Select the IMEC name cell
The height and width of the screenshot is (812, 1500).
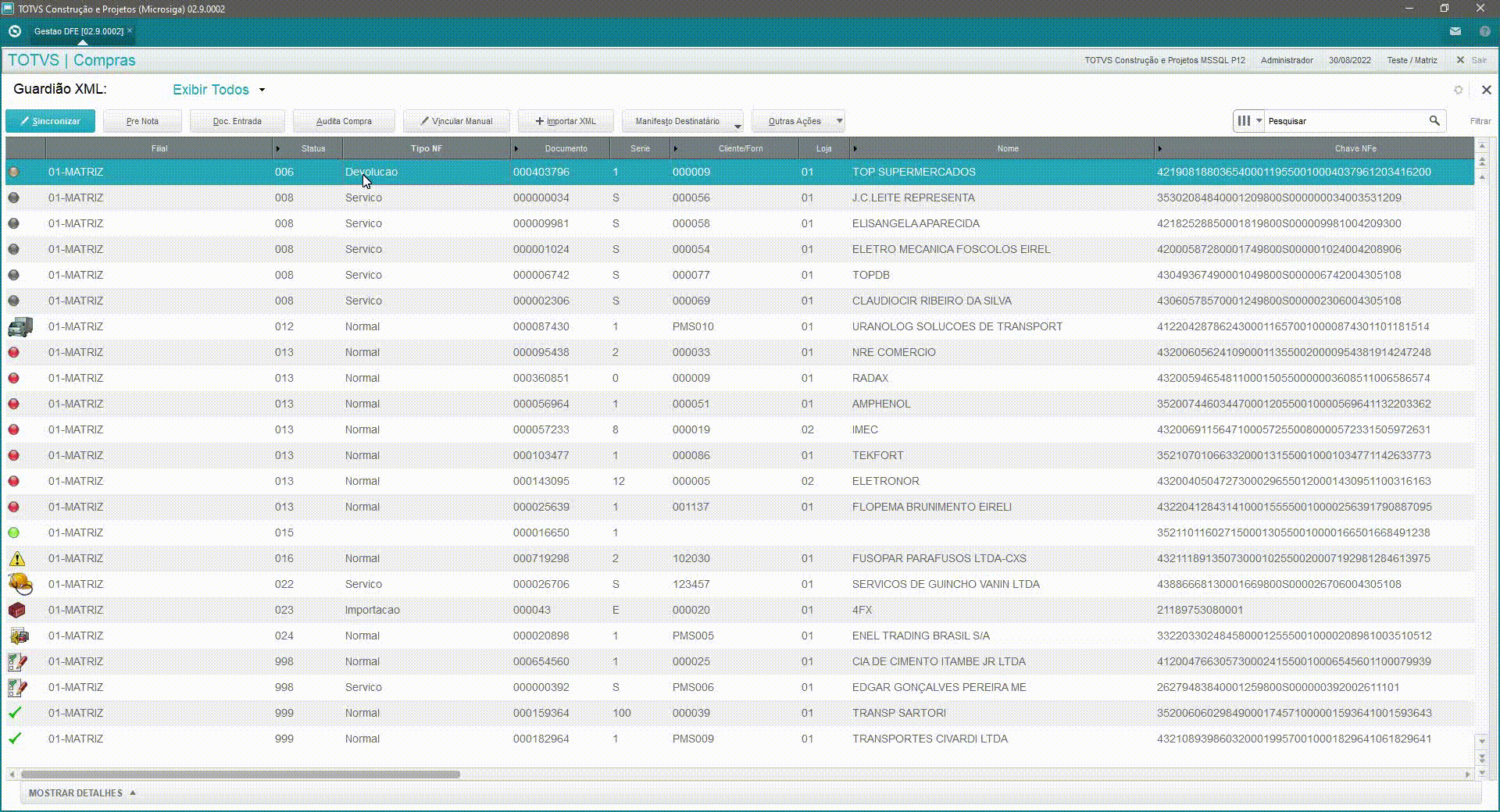coord(865,429)
